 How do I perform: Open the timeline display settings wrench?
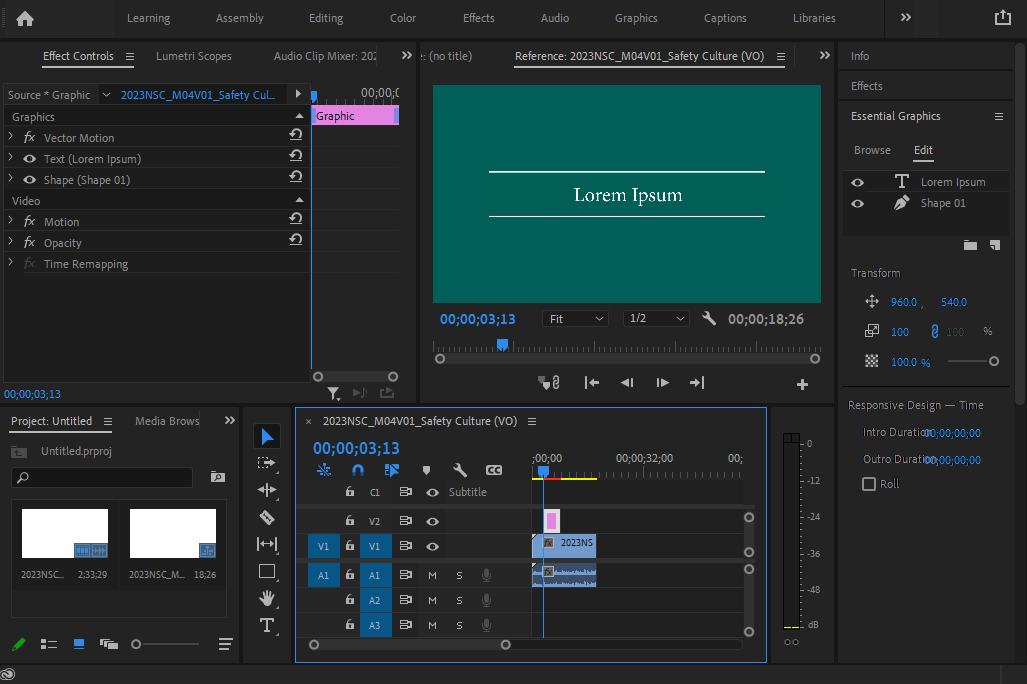(x=459, y=470)
